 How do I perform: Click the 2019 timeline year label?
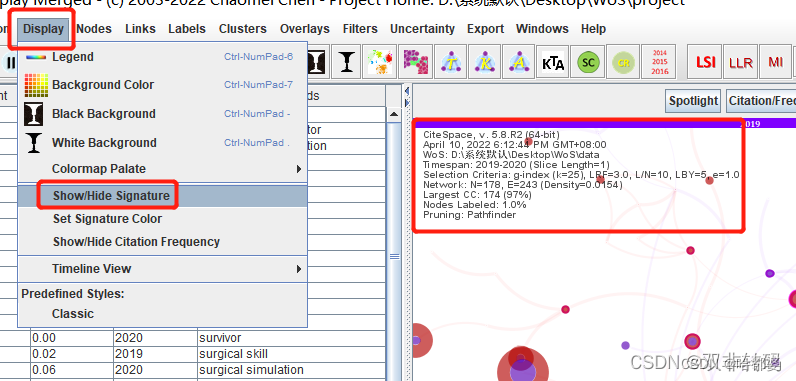tap(749, 124)
